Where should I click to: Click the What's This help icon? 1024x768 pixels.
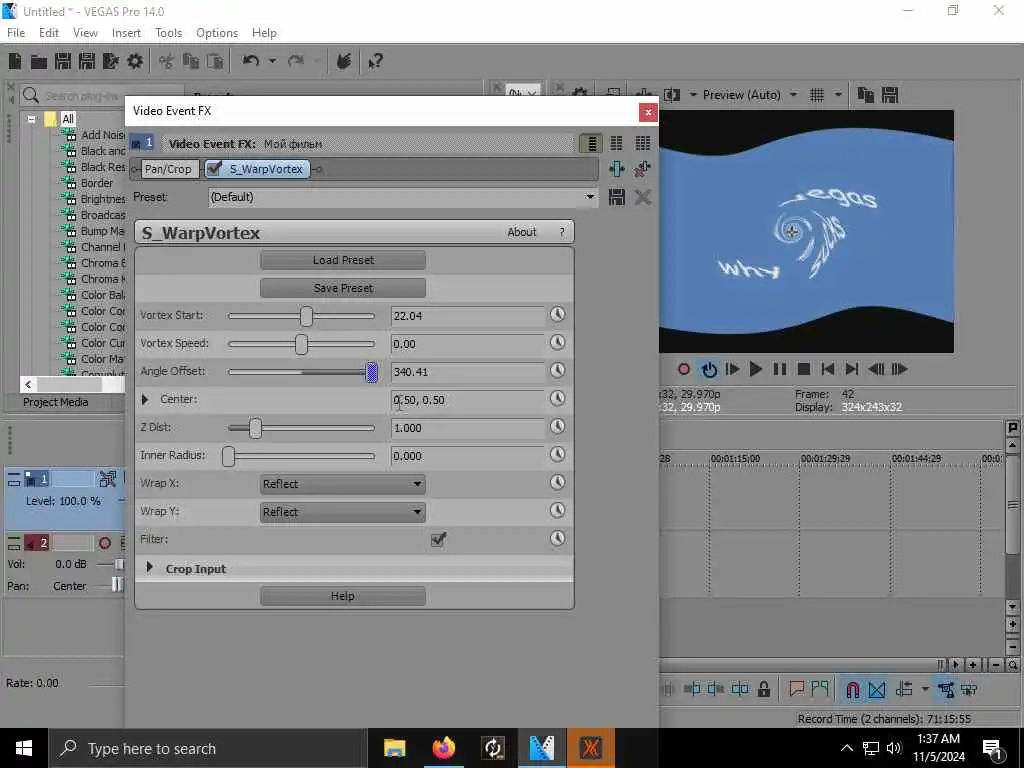click(375, 61)
